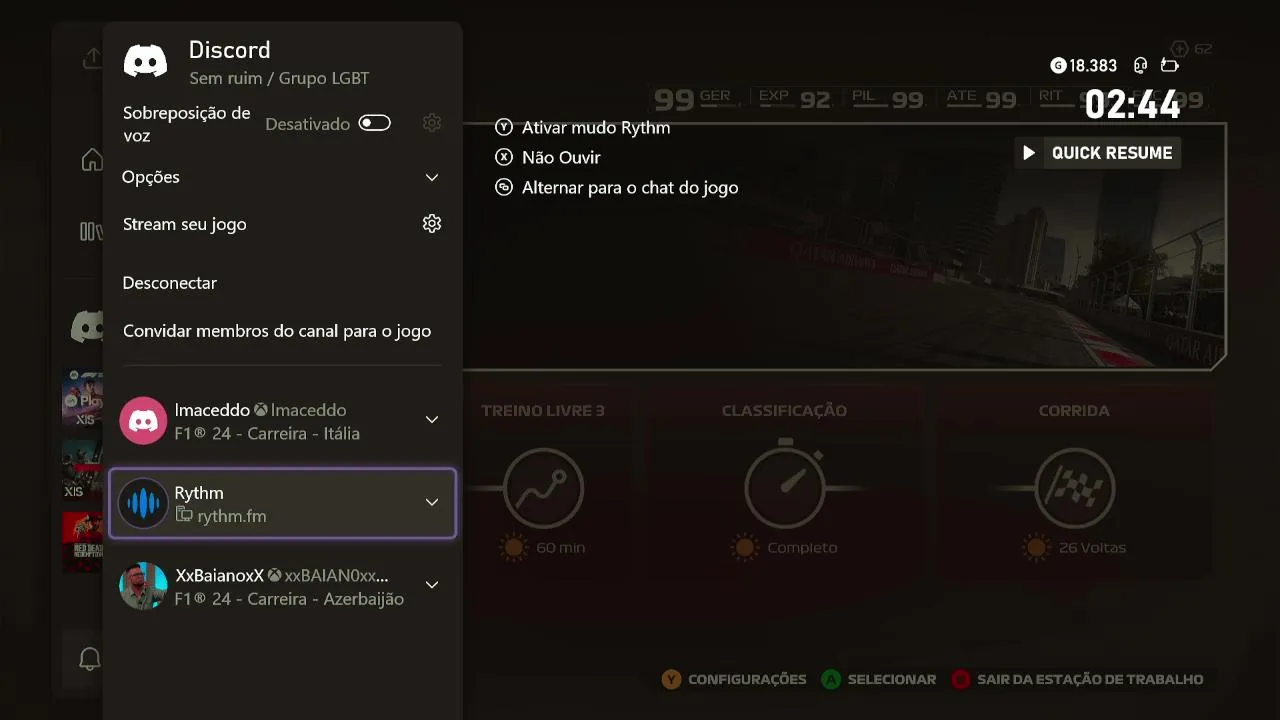
Task: Expand lmaceddo's member options chevron
Action: click(432, 420)
